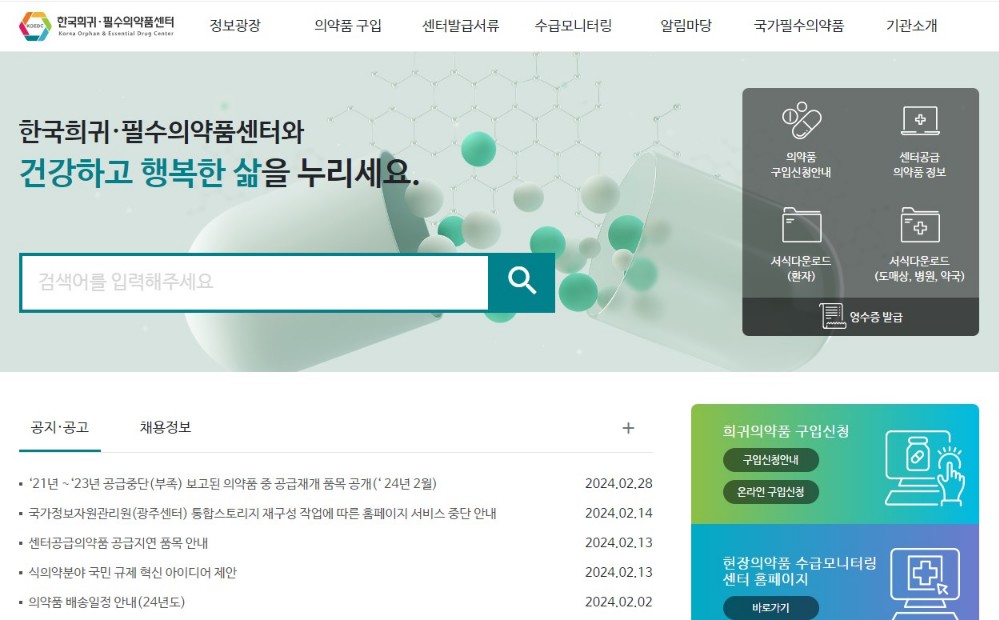
Task: Click the search magnifier icon
Action: coord(521,282)
